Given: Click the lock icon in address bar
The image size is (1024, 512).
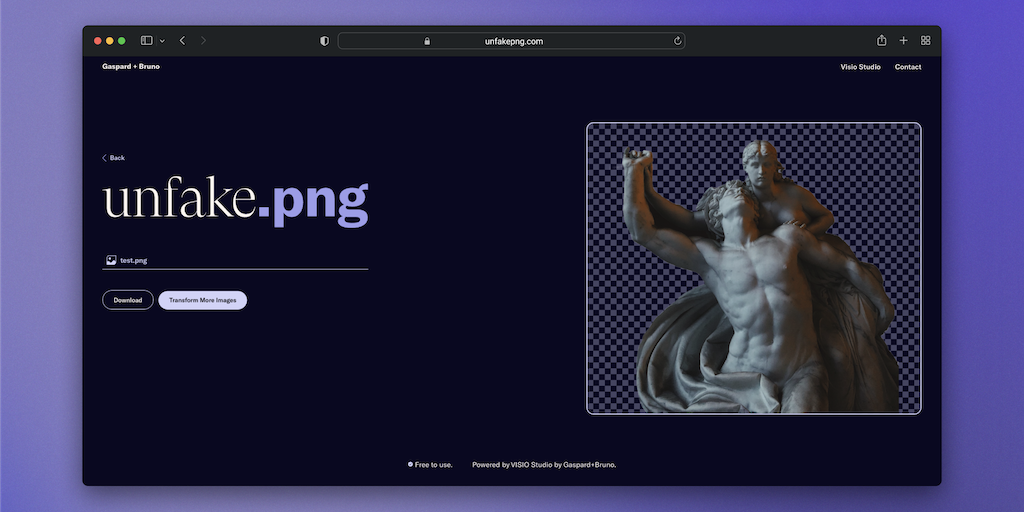Looking at the screenshot, I should [x=427, y=41].
